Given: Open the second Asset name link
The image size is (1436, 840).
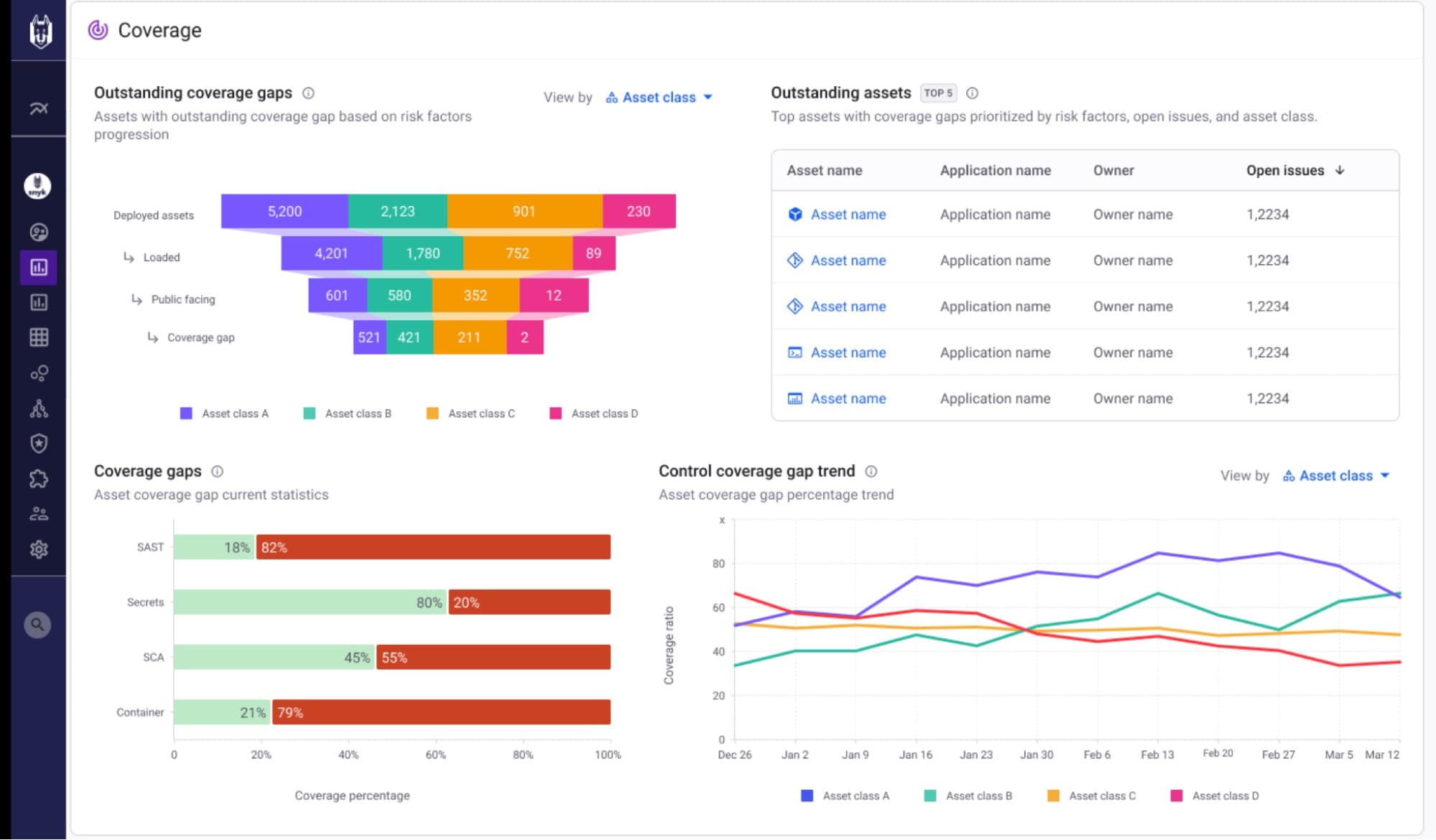Looking at the screenshot, I should 848,260.
